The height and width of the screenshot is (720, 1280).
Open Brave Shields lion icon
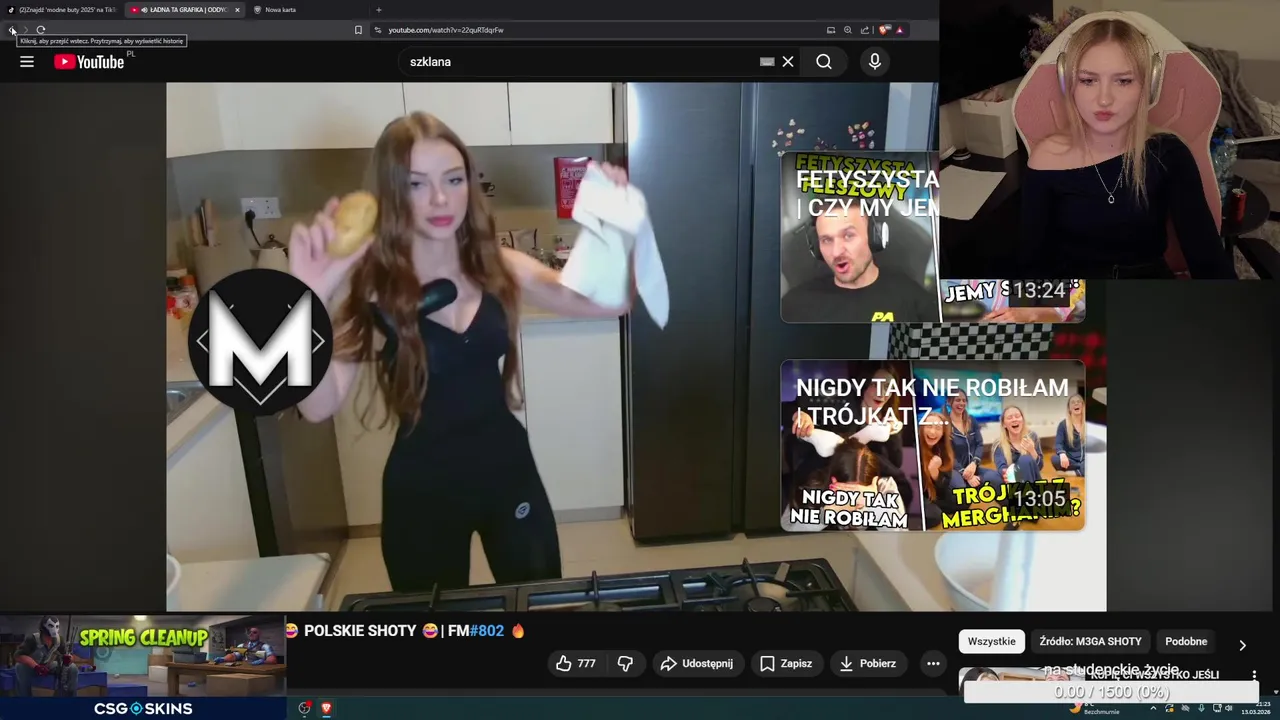[884, 30]
